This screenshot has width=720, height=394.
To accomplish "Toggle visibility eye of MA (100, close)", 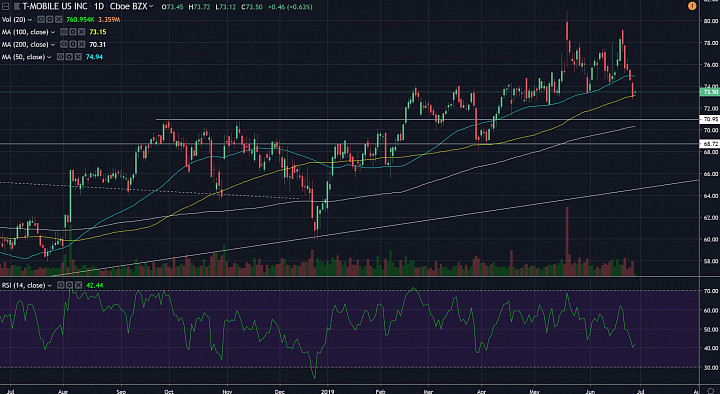I will coord(63,32).
